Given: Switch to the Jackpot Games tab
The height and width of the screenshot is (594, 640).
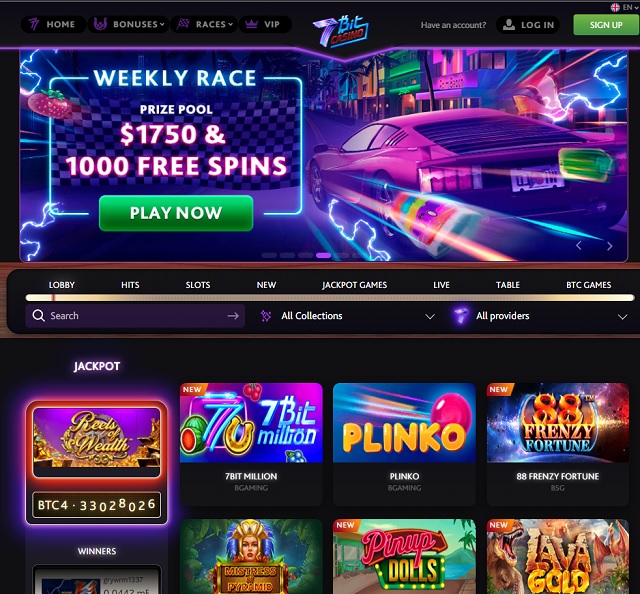Looking at the screenshot, I should pos(354,285).
